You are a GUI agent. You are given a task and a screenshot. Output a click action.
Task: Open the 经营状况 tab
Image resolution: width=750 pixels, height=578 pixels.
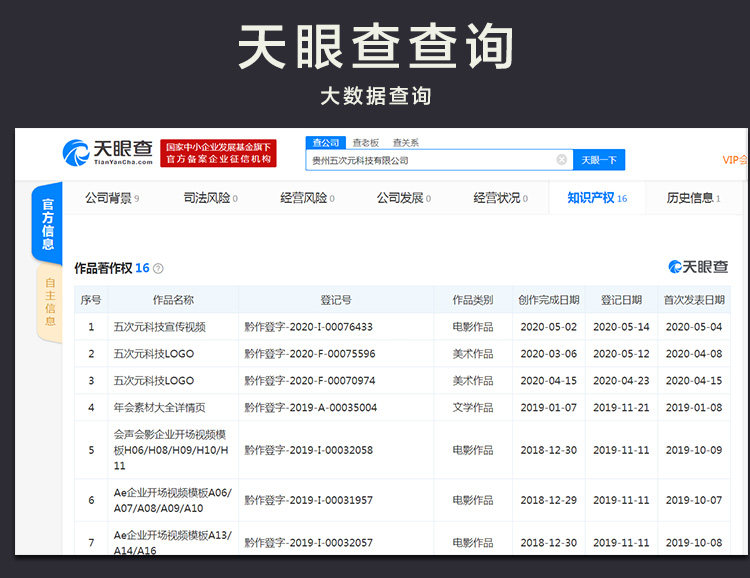pos(500,198)
